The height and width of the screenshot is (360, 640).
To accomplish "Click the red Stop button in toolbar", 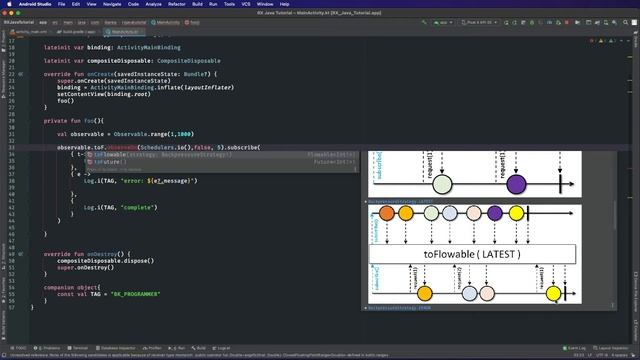I will click(x=567, y=22).
